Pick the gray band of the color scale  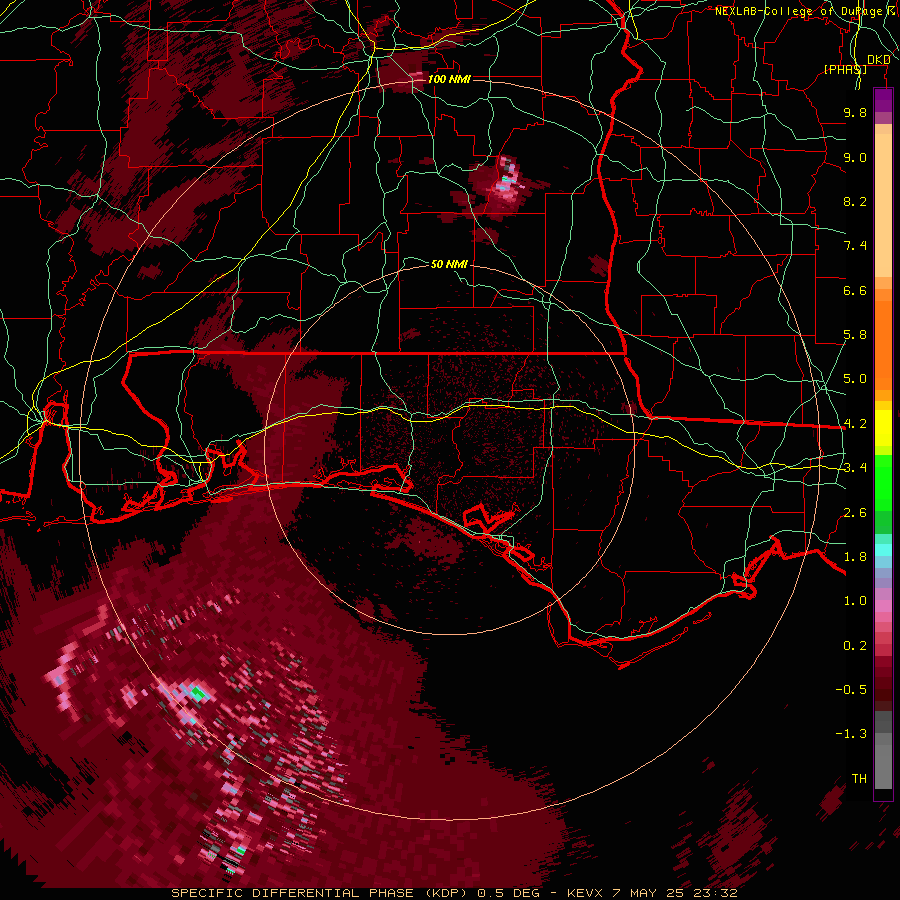883,751
